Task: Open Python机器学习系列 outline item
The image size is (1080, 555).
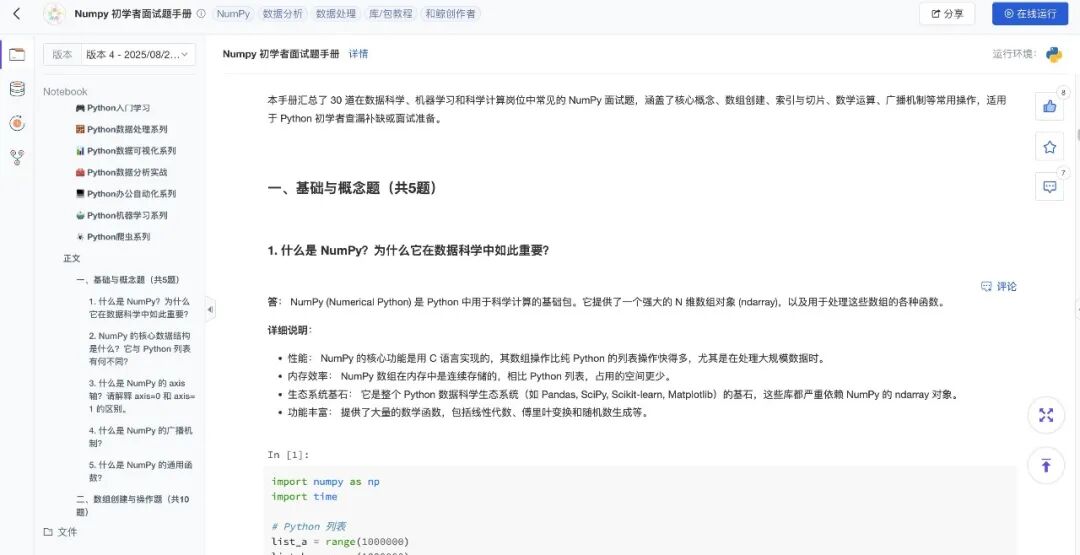Action: click(x=121, y=215)
